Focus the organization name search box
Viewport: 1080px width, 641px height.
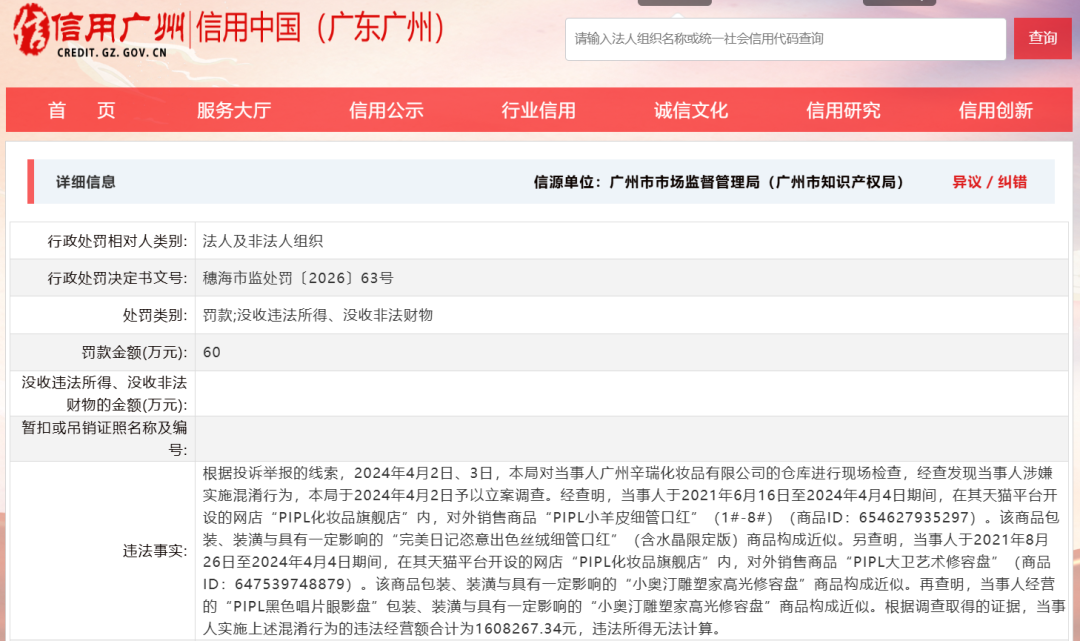pos(785,39)
